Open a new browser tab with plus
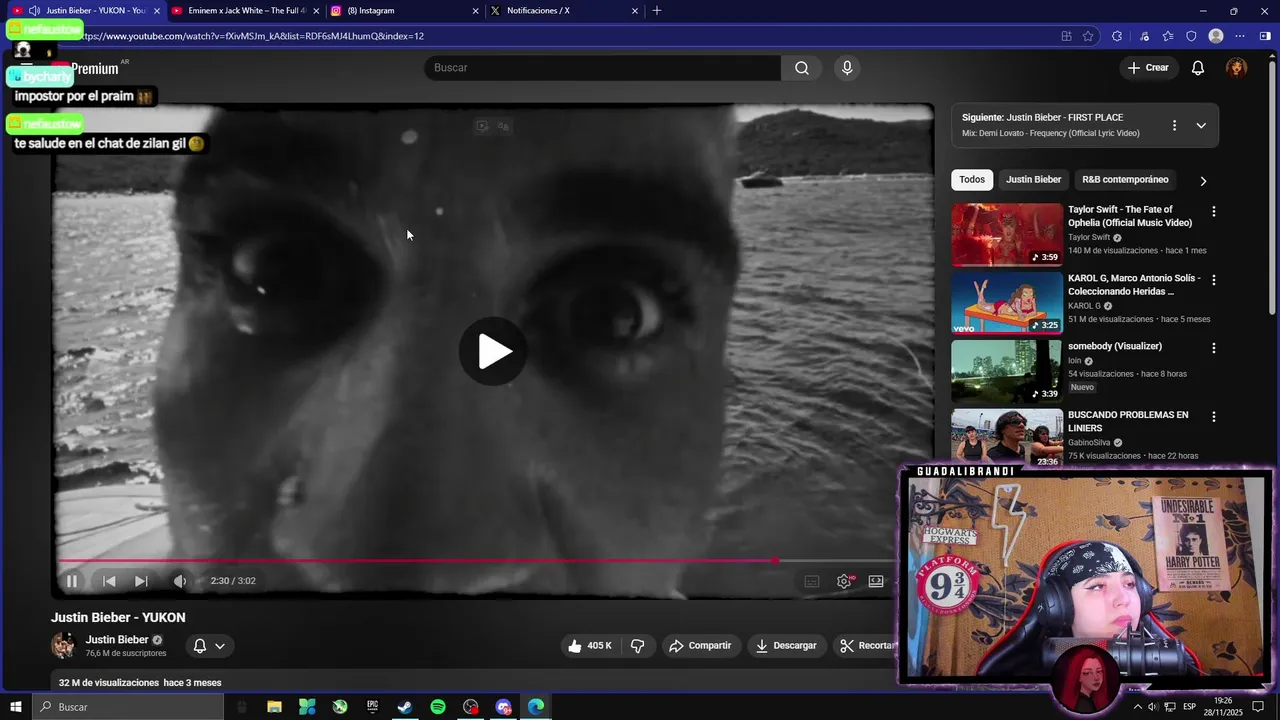The image size is (1280, 720). coord(657,11)
